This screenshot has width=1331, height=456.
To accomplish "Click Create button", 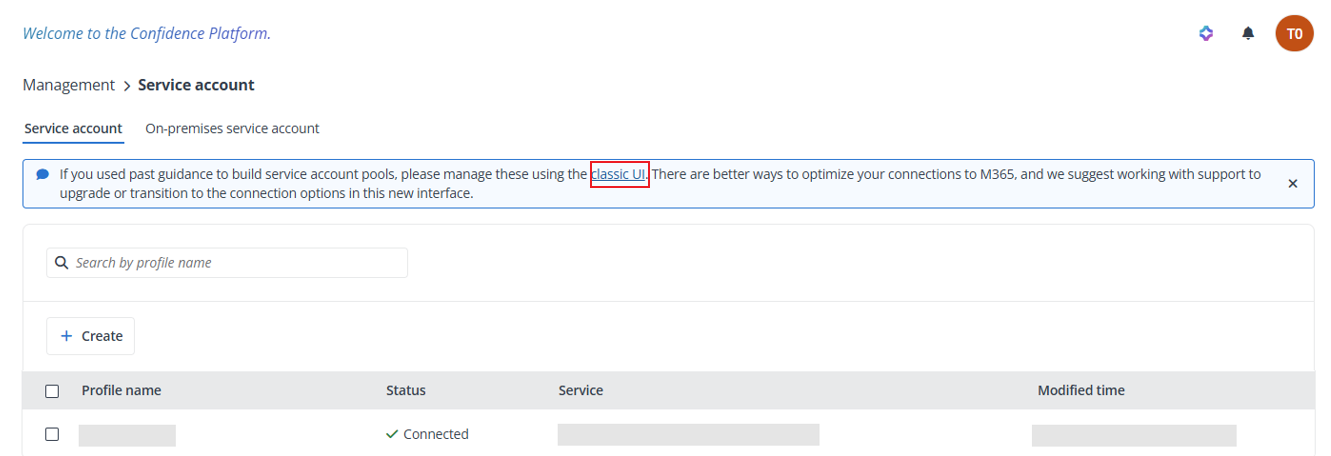I will click(x=91, y=336).
